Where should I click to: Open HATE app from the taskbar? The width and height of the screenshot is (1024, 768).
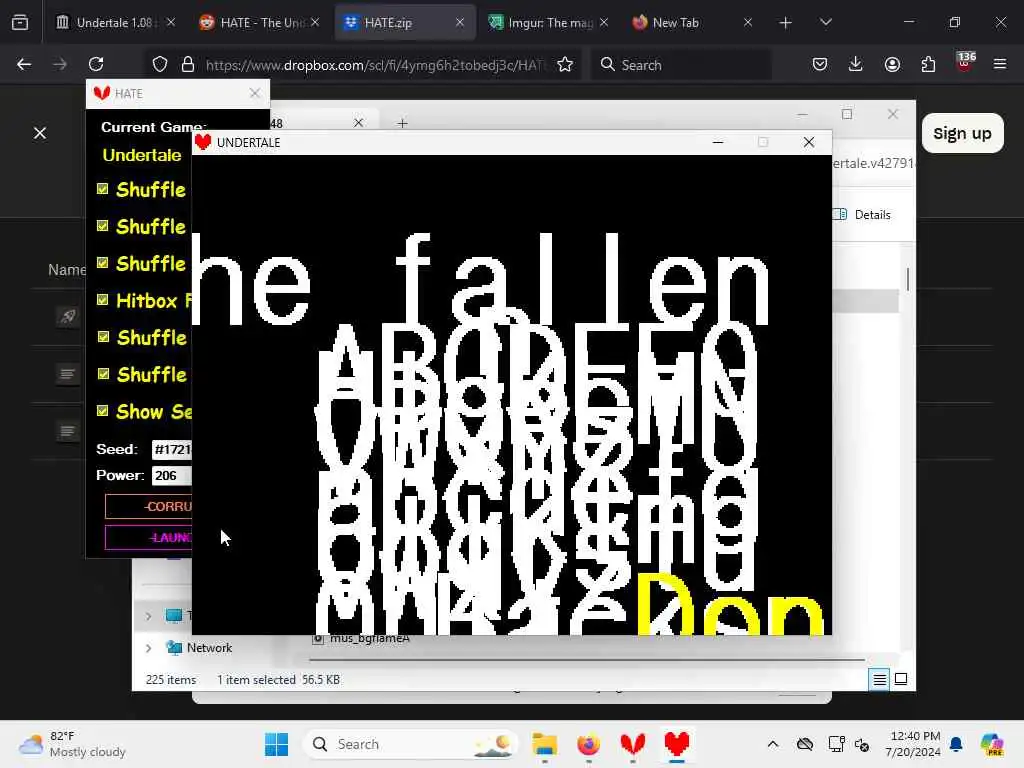(633, 744)
